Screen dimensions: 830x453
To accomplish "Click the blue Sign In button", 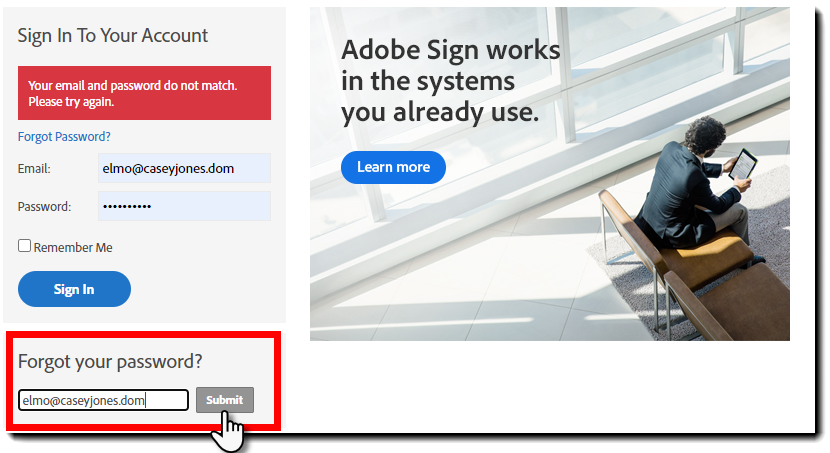I will point(74,289).
